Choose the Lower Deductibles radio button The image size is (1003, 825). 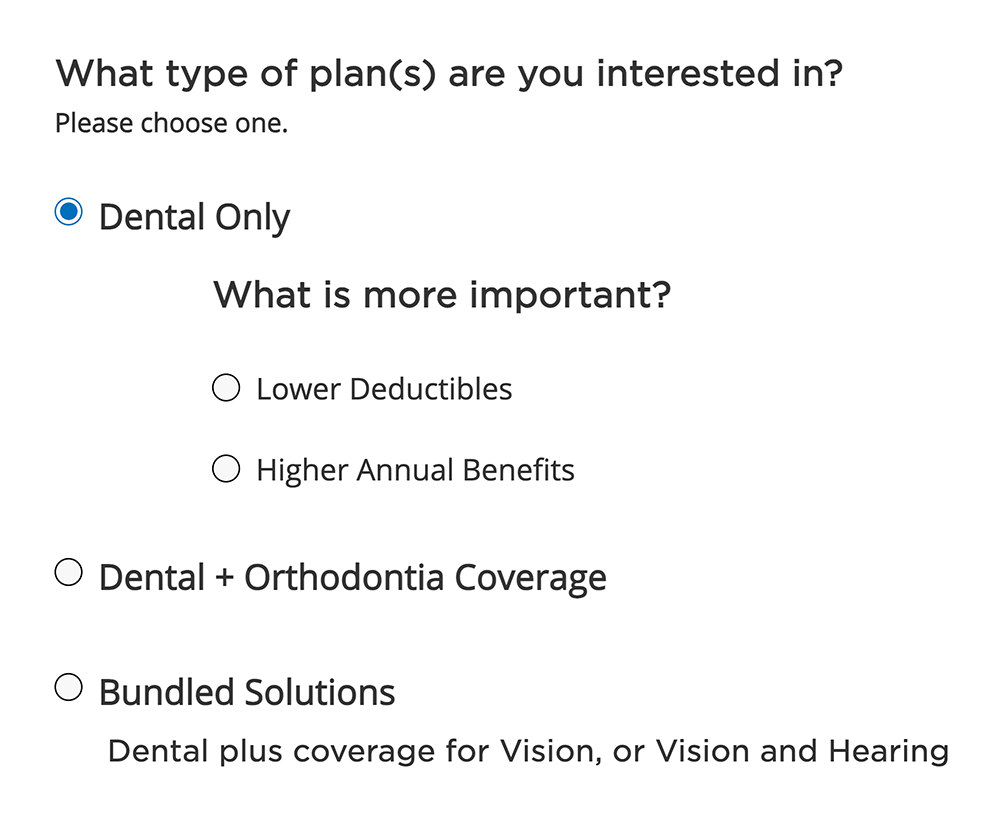227,388
